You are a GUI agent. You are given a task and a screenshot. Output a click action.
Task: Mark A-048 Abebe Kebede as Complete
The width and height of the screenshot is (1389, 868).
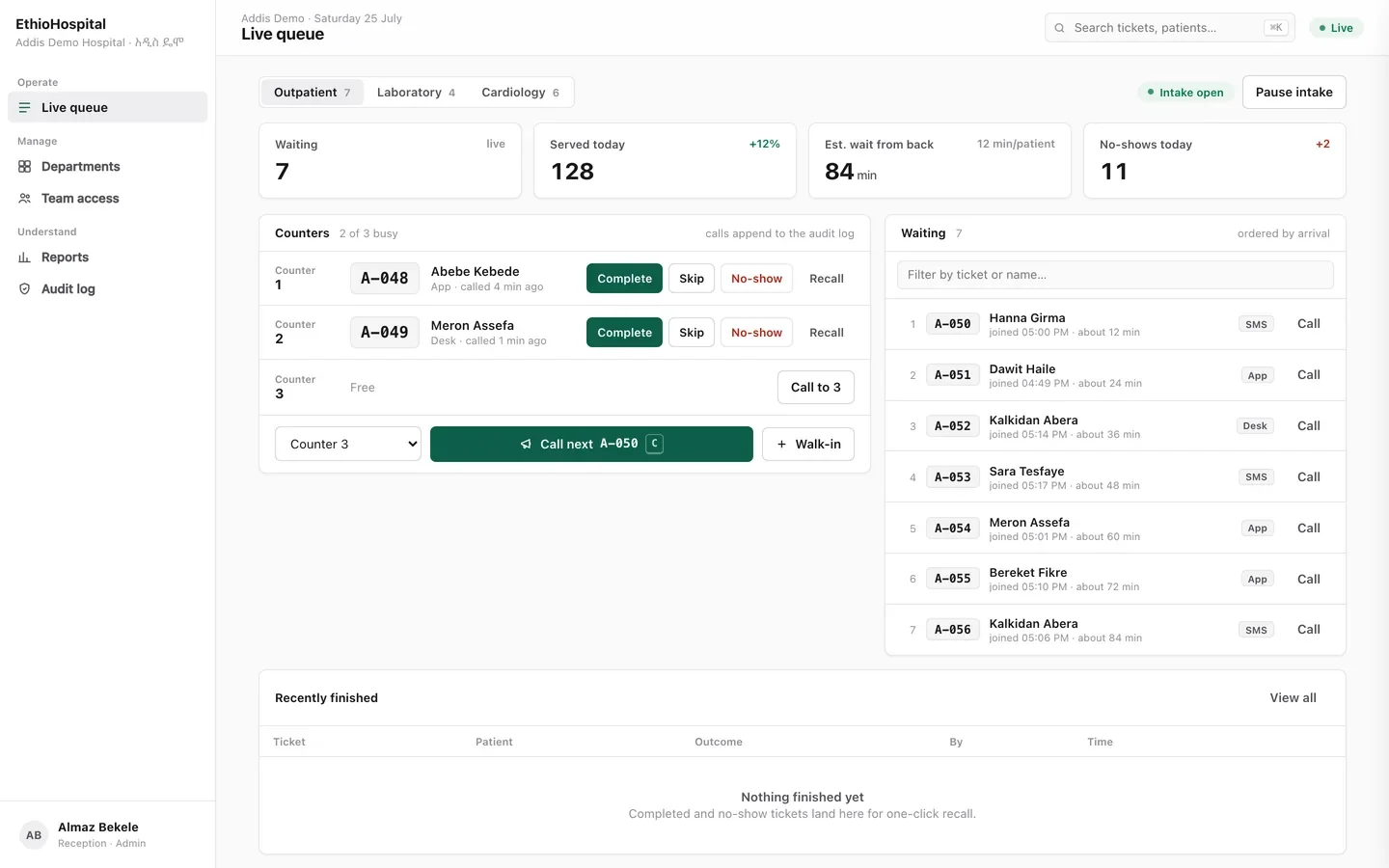(x=624, y=279)
